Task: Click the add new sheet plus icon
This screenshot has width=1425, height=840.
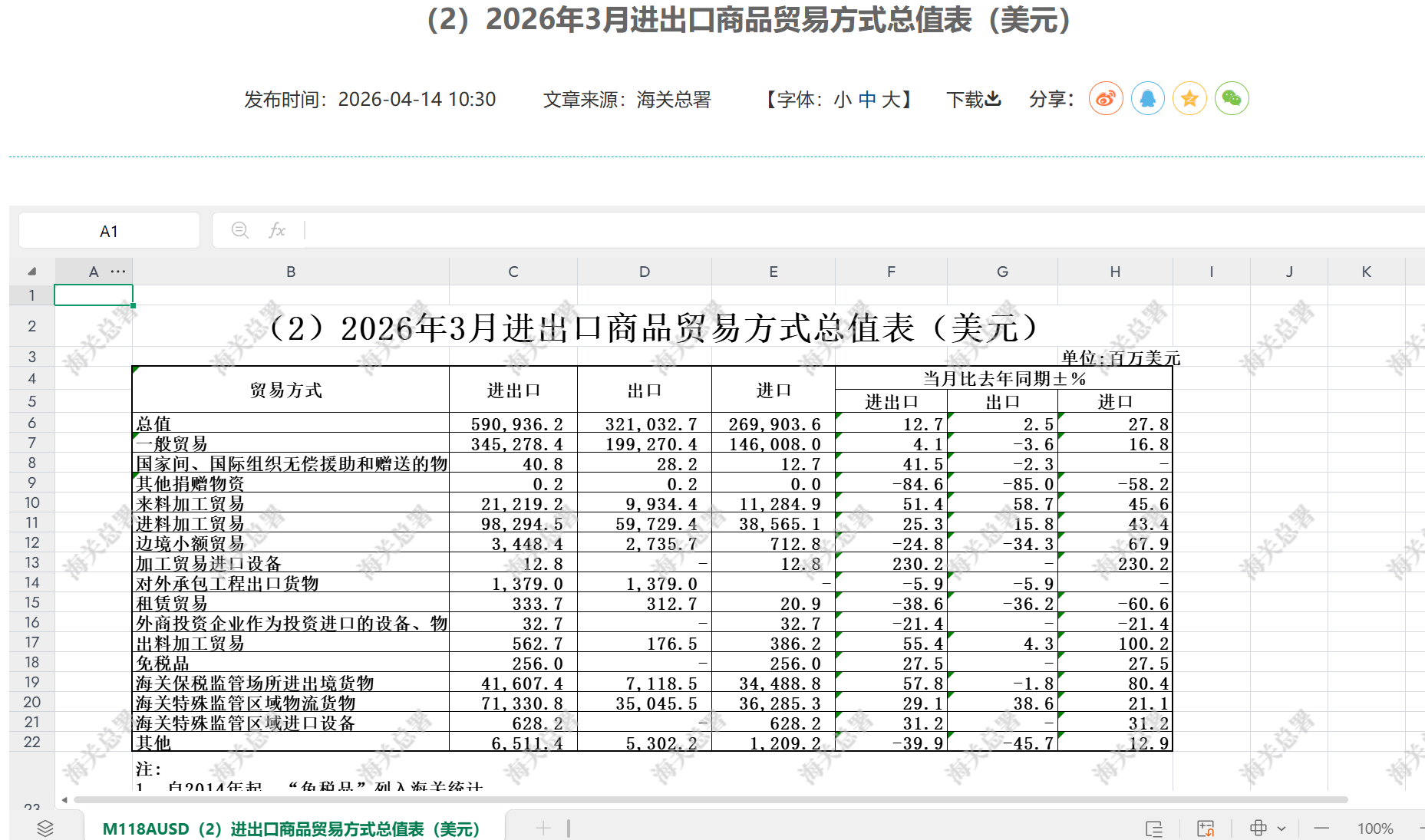Action: point(543,828)
